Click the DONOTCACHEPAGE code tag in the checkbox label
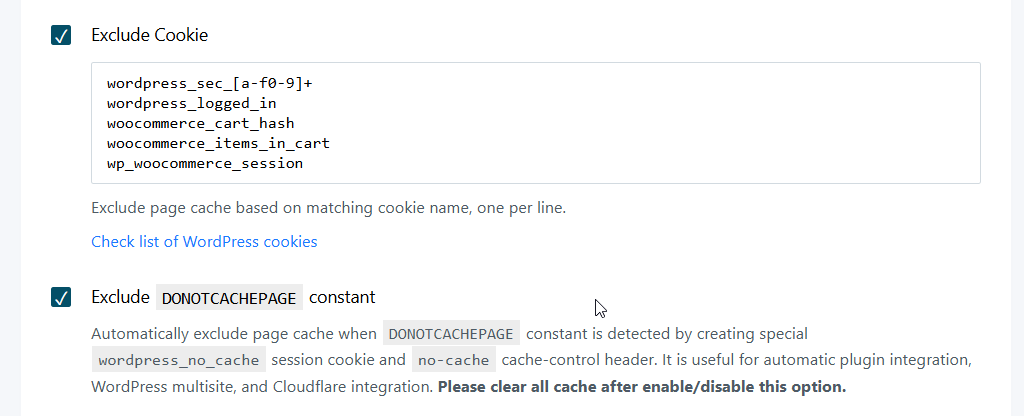Image resolution: width=1024 pixels, height=416 pixels. (229, 298)
